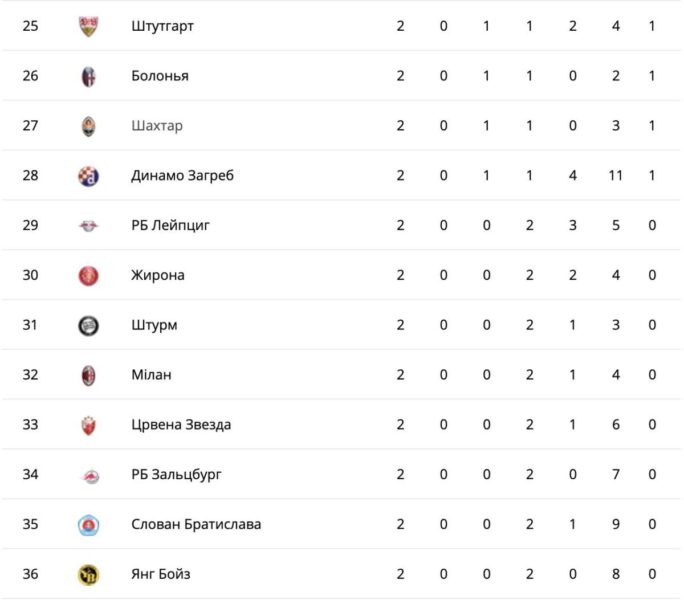This screenshot has height=600, width=684.
Task: Select row 36 position number
Action: 31,574
